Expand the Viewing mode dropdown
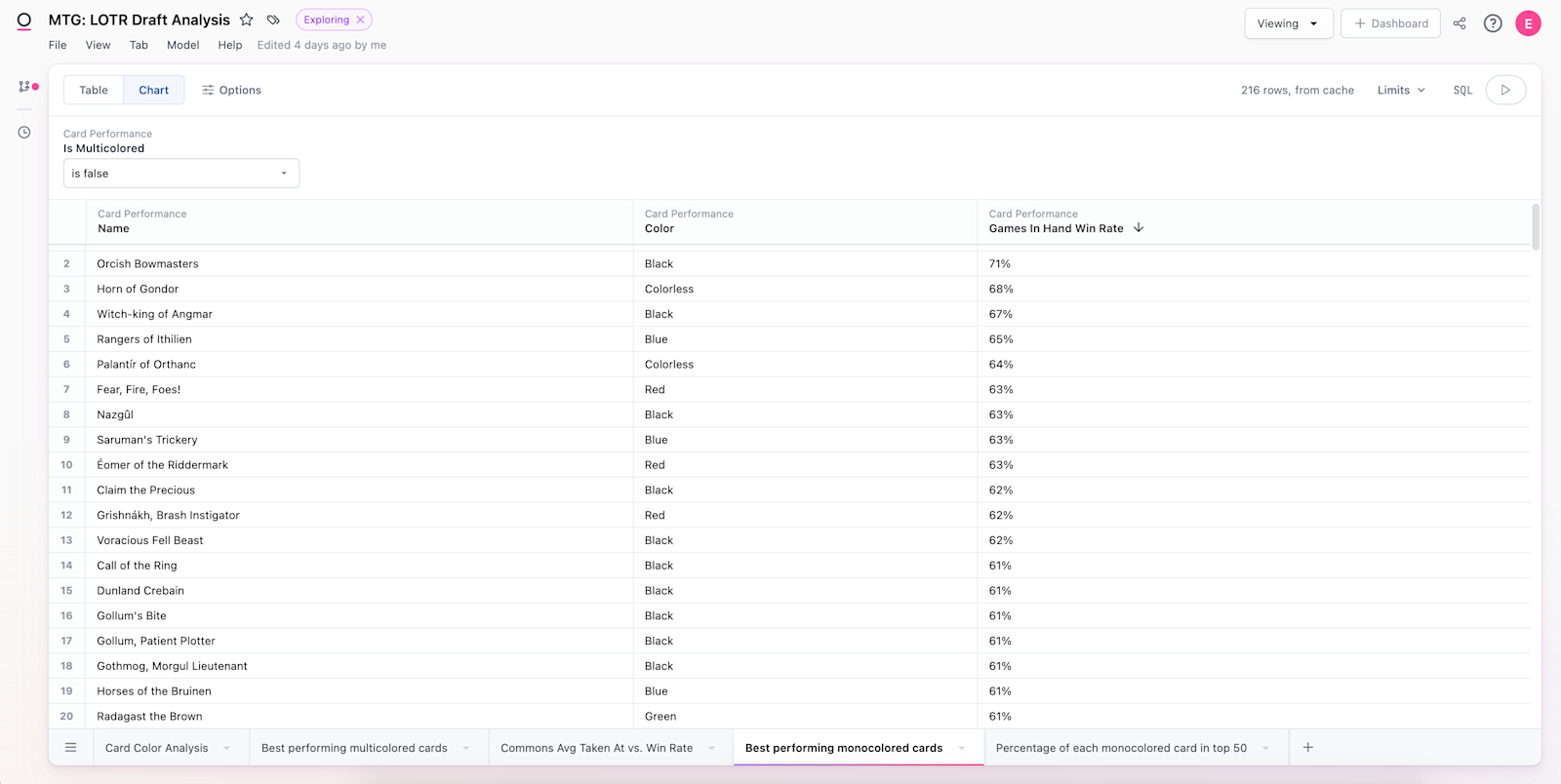The image size is (1561, 784). pyautogui.click(x=1288, y=23)
